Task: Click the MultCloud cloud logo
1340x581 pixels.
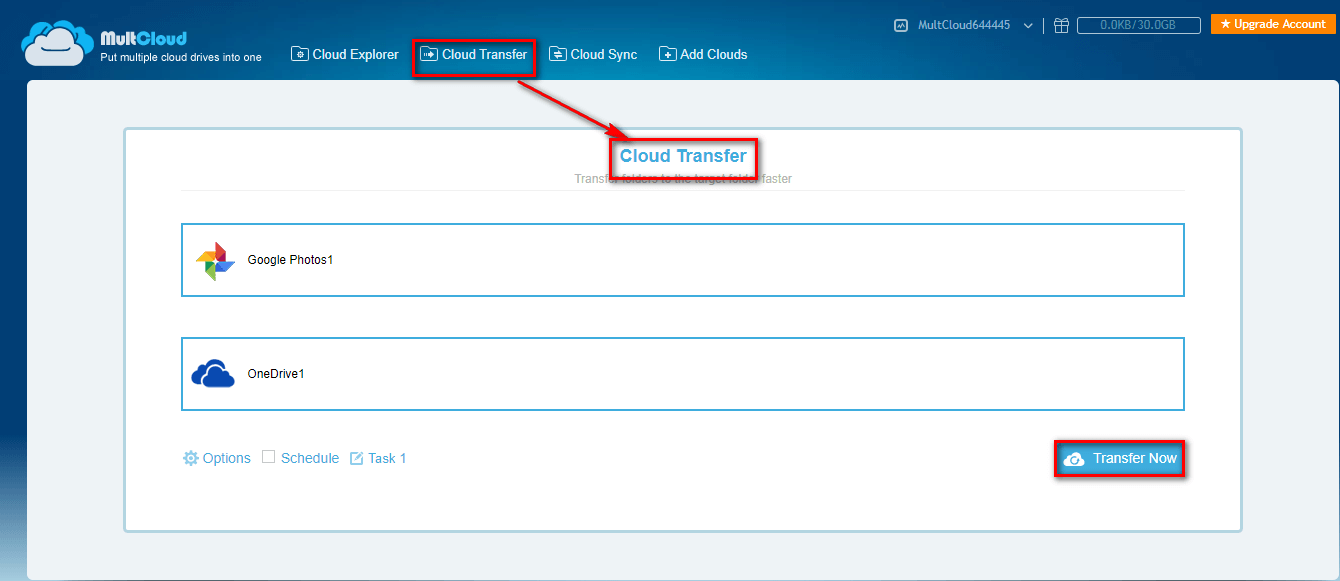Action: 57,43
